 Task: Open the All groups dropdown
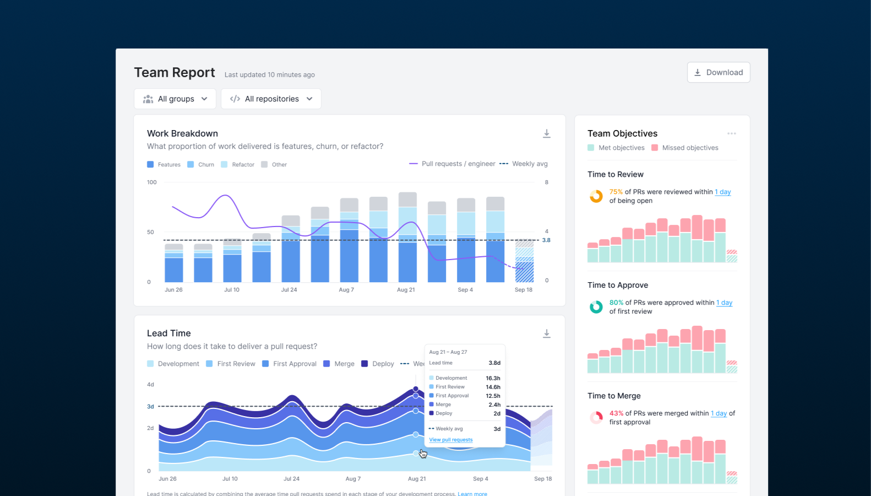click(x=175, y=99)
